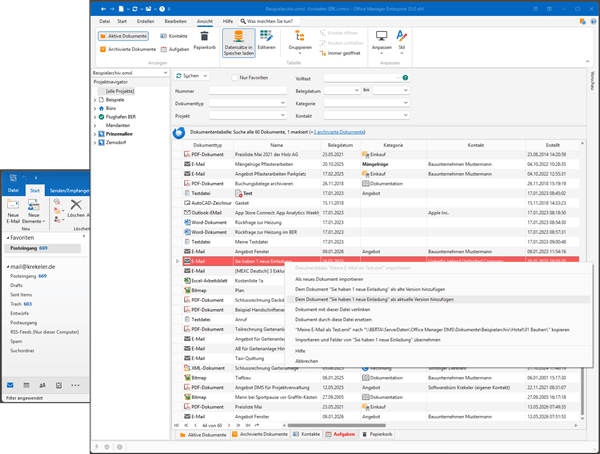Open Outlook Calendar navigation icon
The image size is (600, 454).
[26, 385]
